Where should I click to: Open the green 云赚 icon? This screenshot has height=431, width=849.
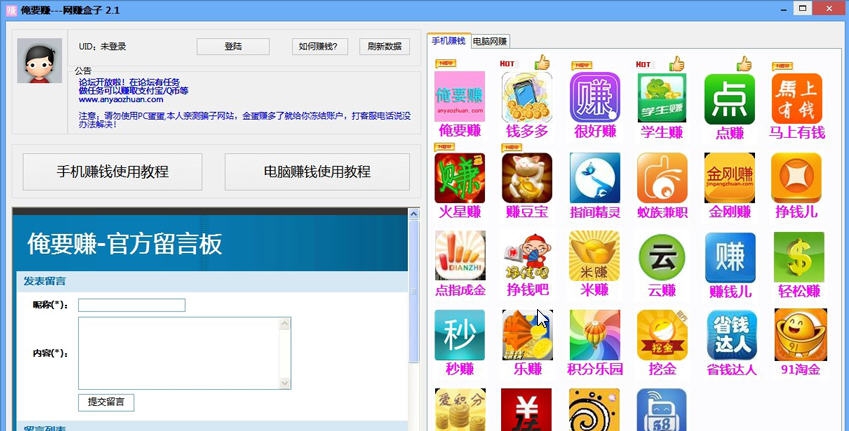tap(662, 257)
